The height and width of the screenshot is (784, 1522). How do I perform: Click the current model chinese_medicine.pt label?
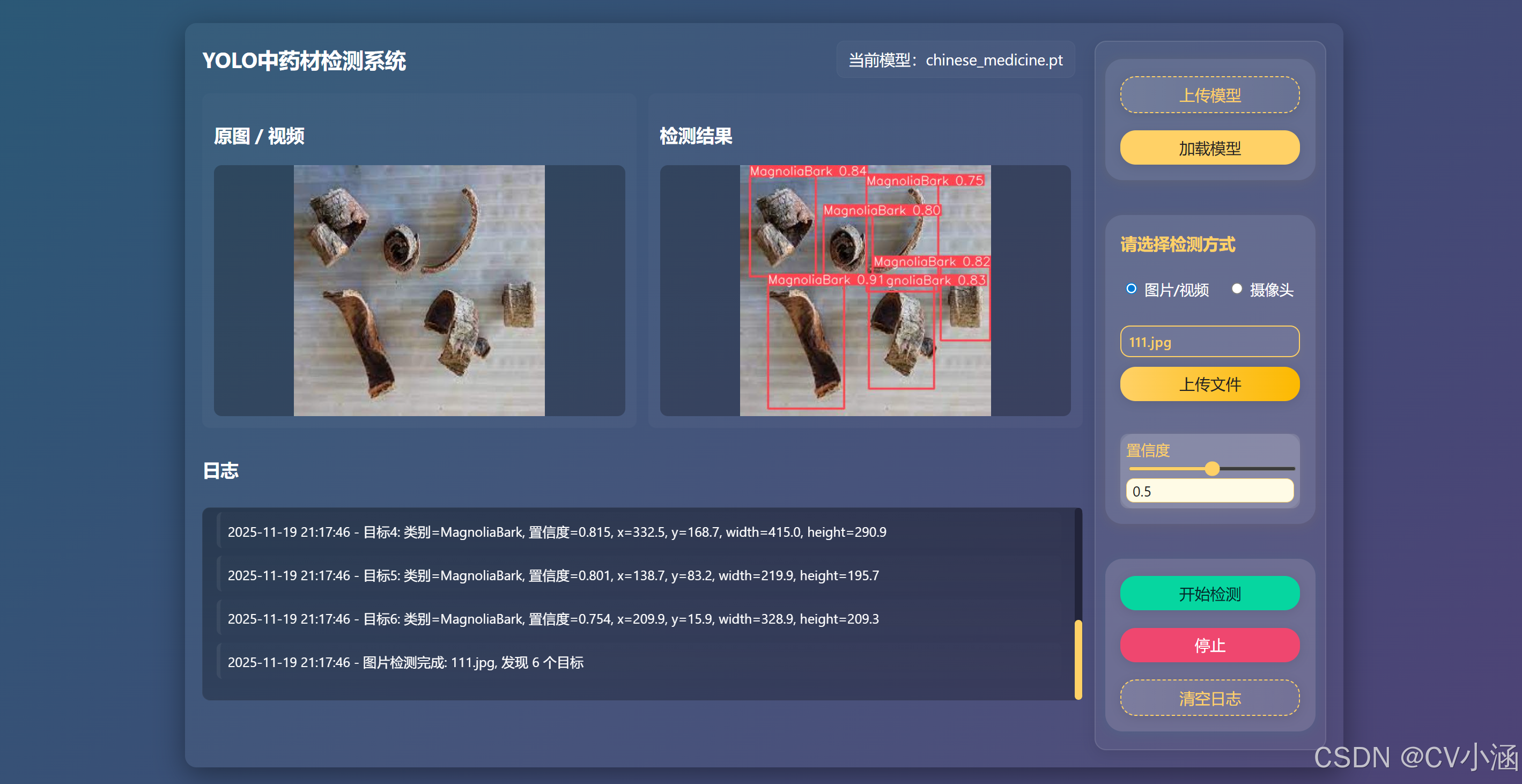point(955,60)
